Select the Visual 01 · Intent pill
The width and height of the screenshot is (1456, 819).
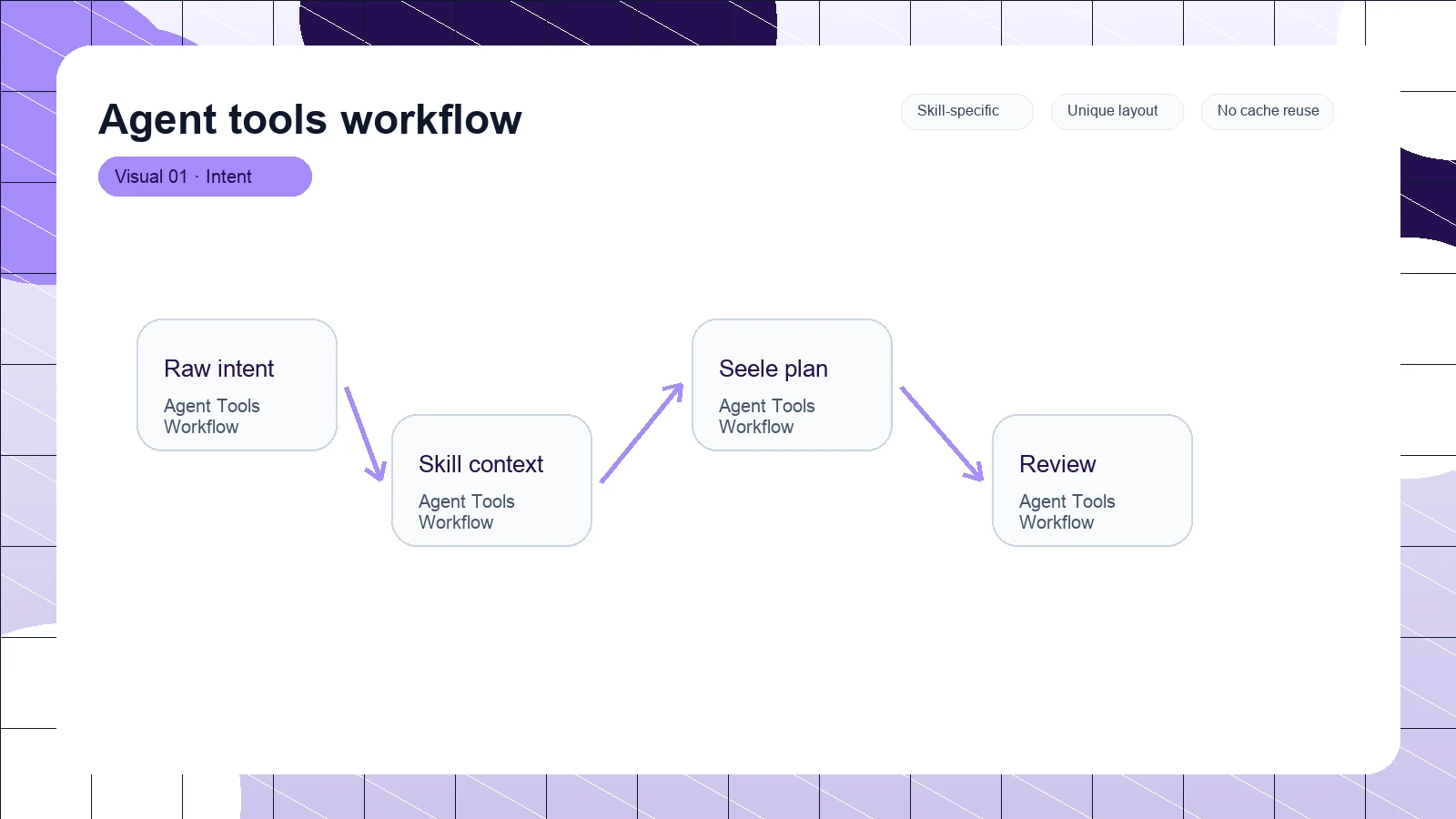[x=205, y=177]
